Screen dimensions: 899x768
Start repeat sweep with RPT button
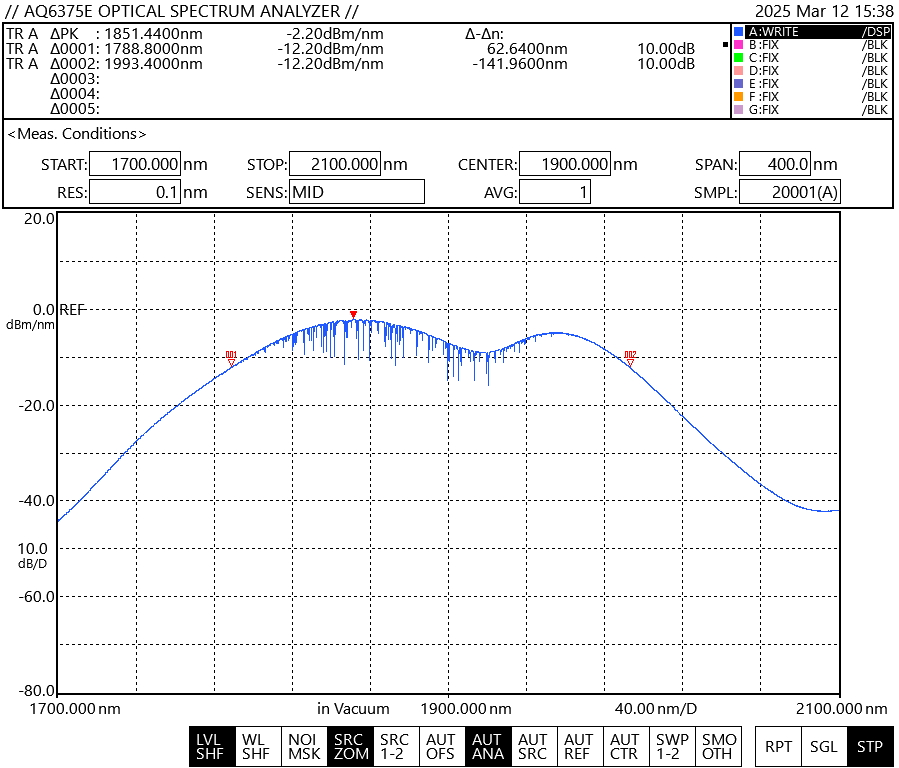point(777,746)
